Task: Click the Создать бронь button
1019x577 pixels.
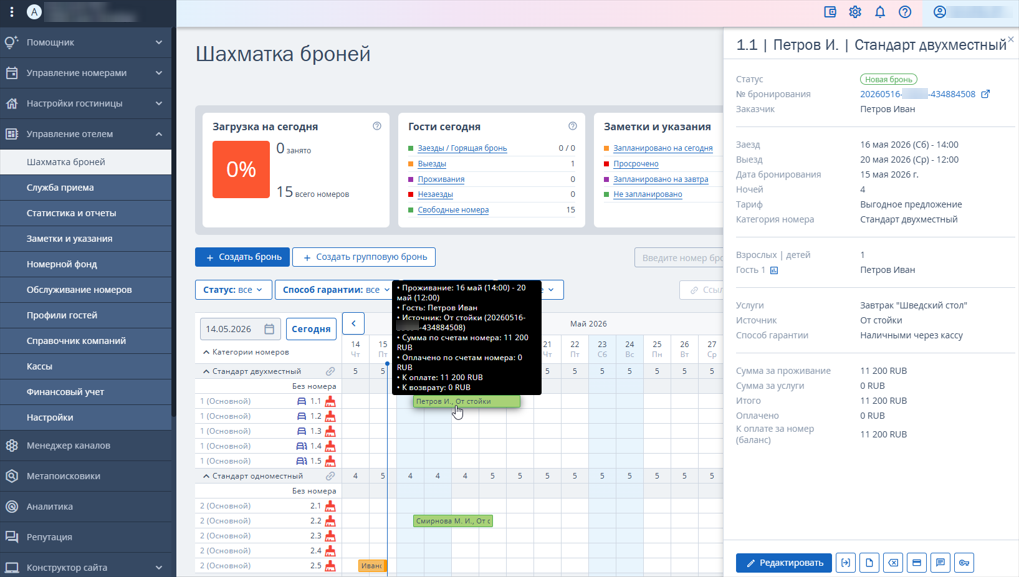Action: tap(243, 257)
